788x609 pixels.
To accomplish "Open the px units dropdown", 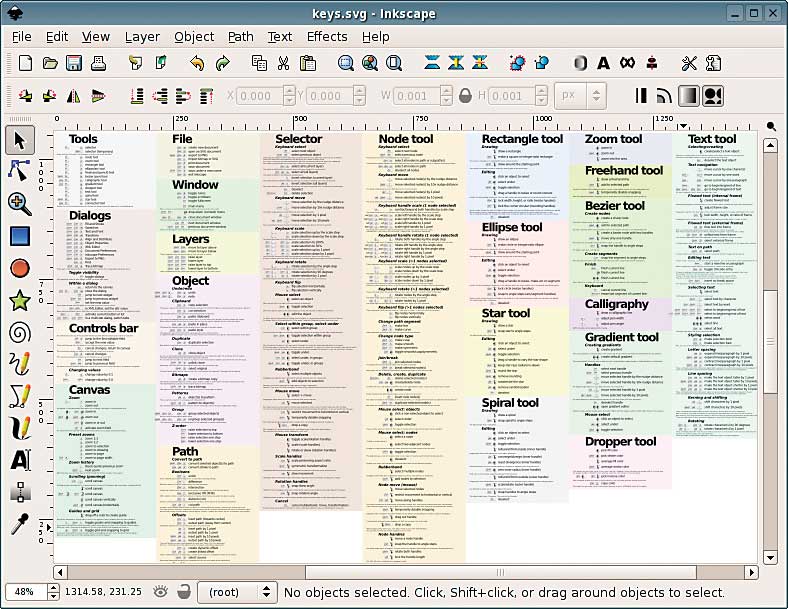I will pos(580,95).
